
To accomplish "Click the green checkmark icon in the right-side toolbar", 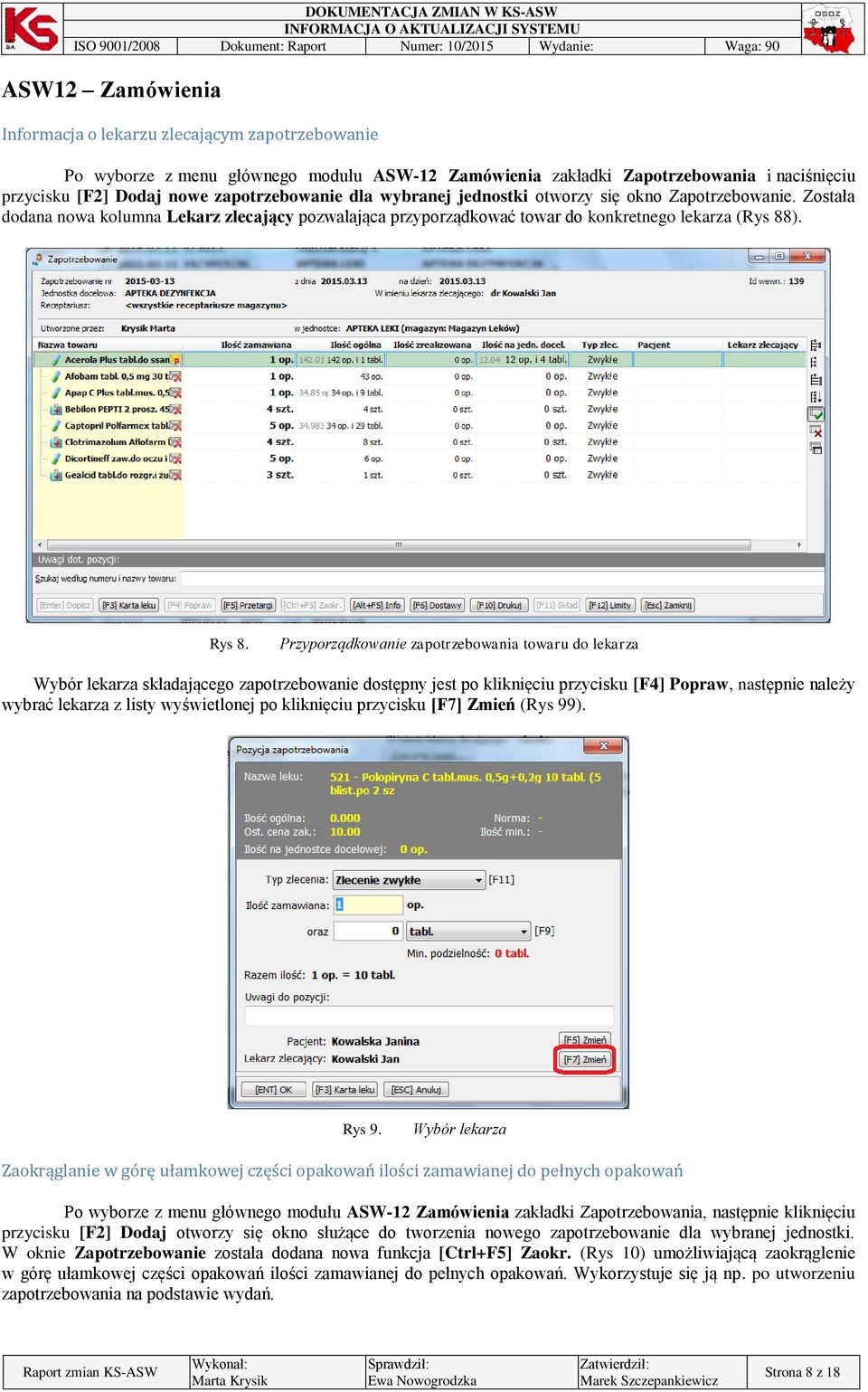I will click(816, 414).
